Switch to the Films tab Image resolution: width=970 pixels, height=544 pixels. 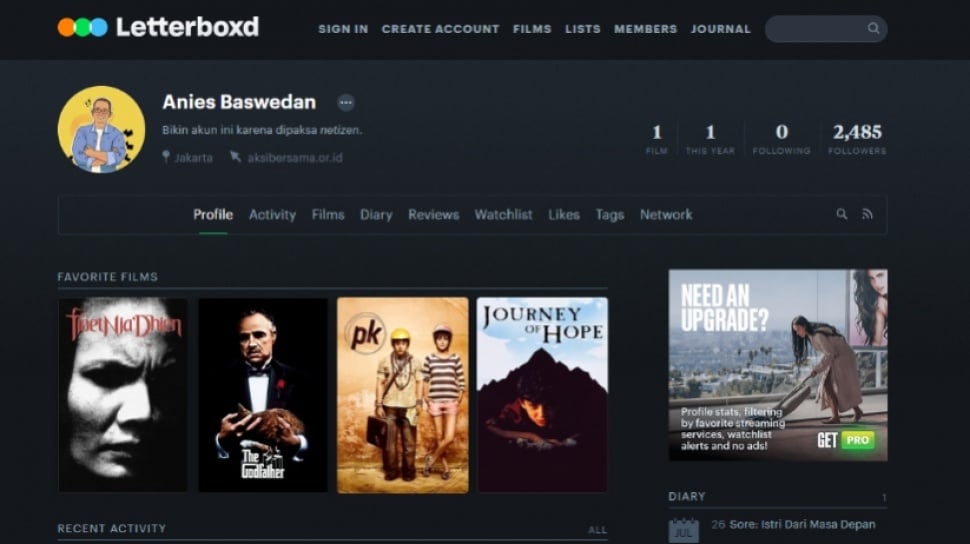coord(328,215)
